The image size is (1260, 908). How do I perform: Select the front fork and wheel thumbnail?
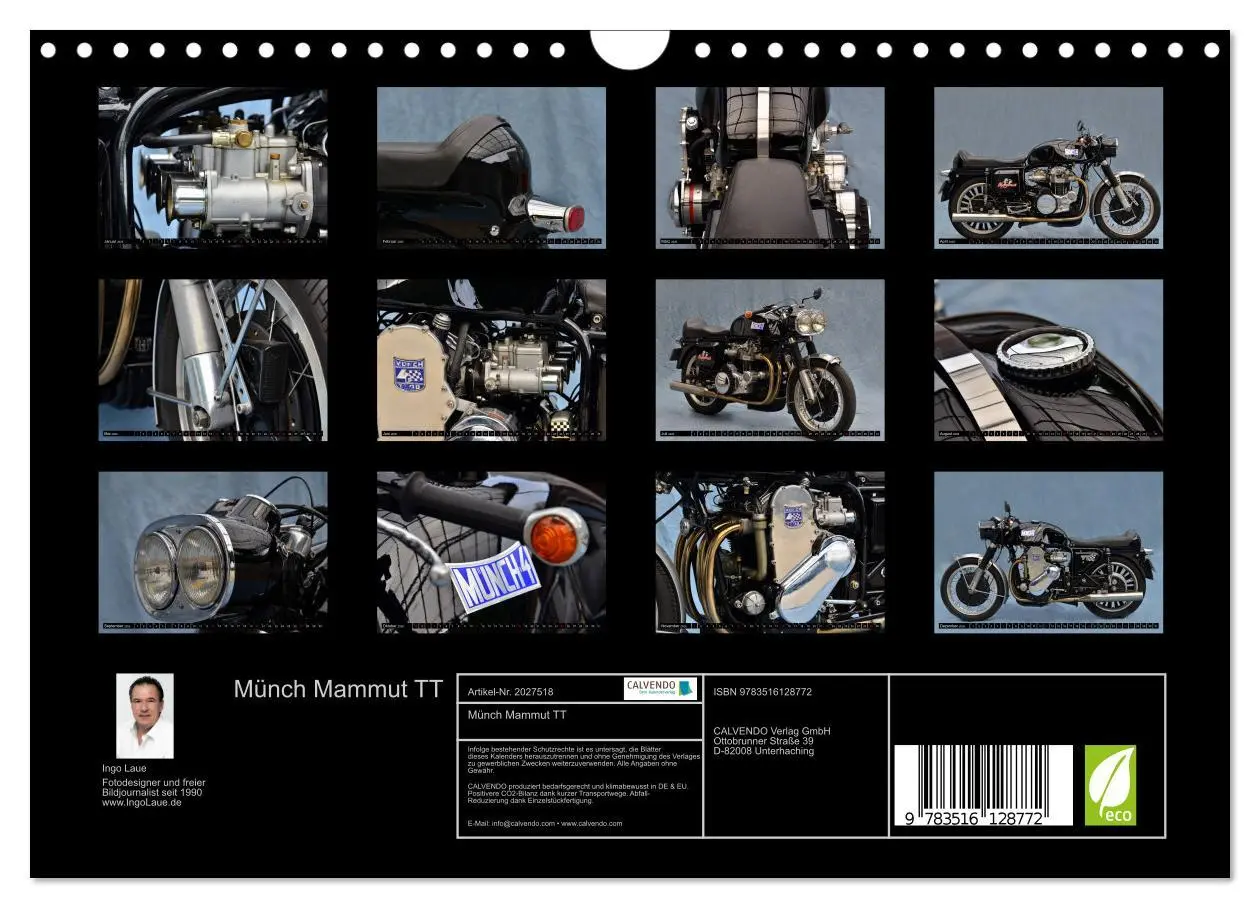pos(212,360)
